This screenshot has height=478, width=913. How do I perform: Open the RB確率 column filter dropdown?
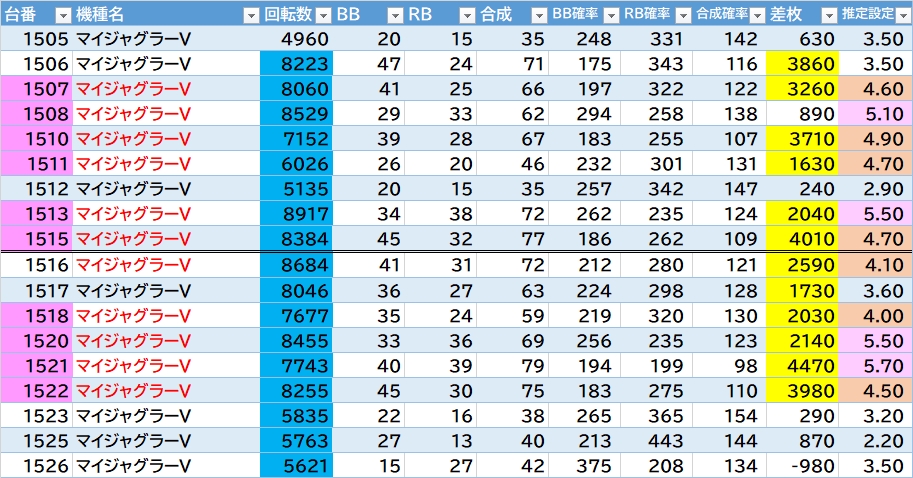click(684, 15)
